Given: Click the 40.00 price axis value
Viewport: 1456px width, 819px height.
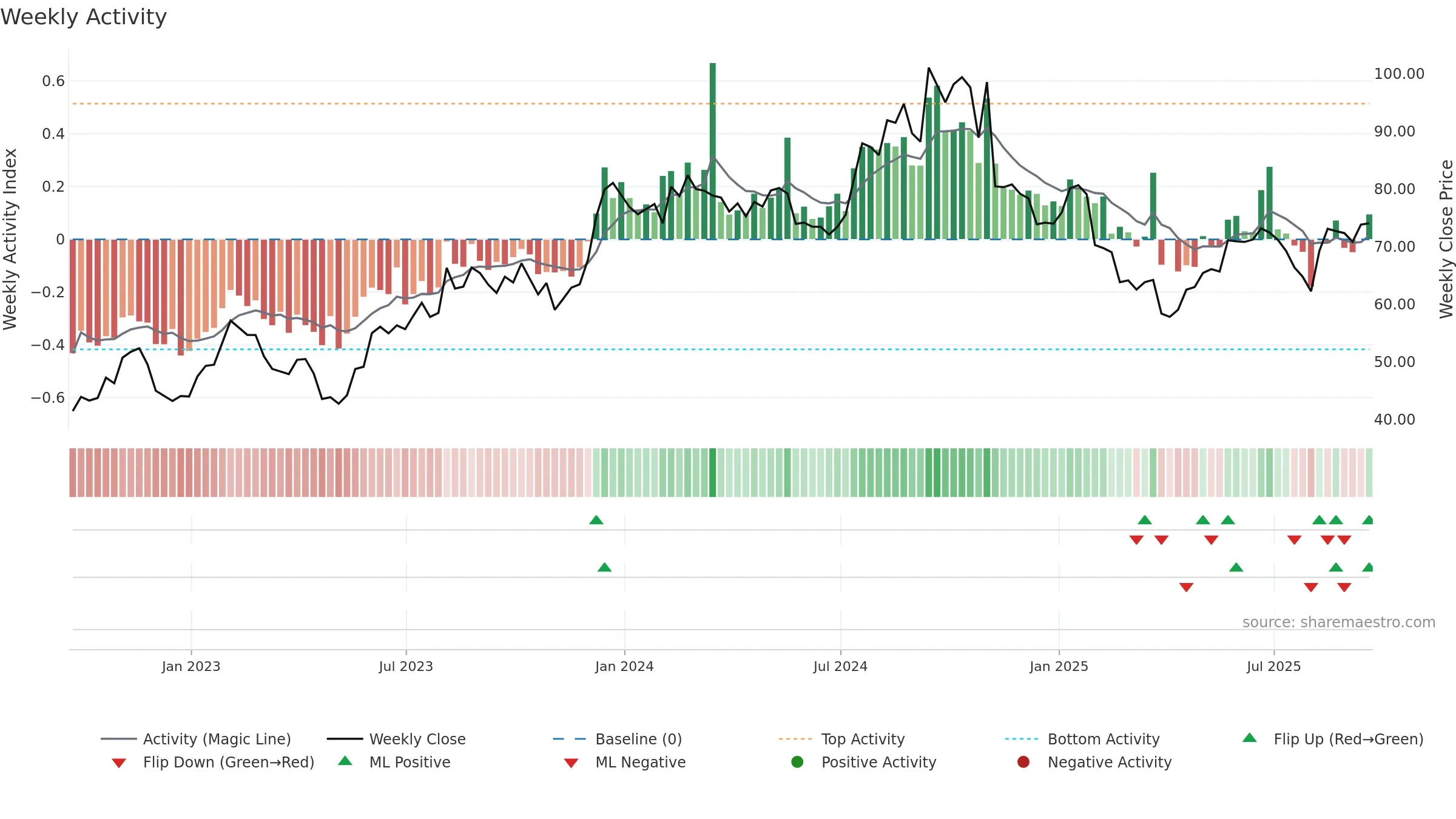Looking at the screenshot, I should [x=1395, y=419].
